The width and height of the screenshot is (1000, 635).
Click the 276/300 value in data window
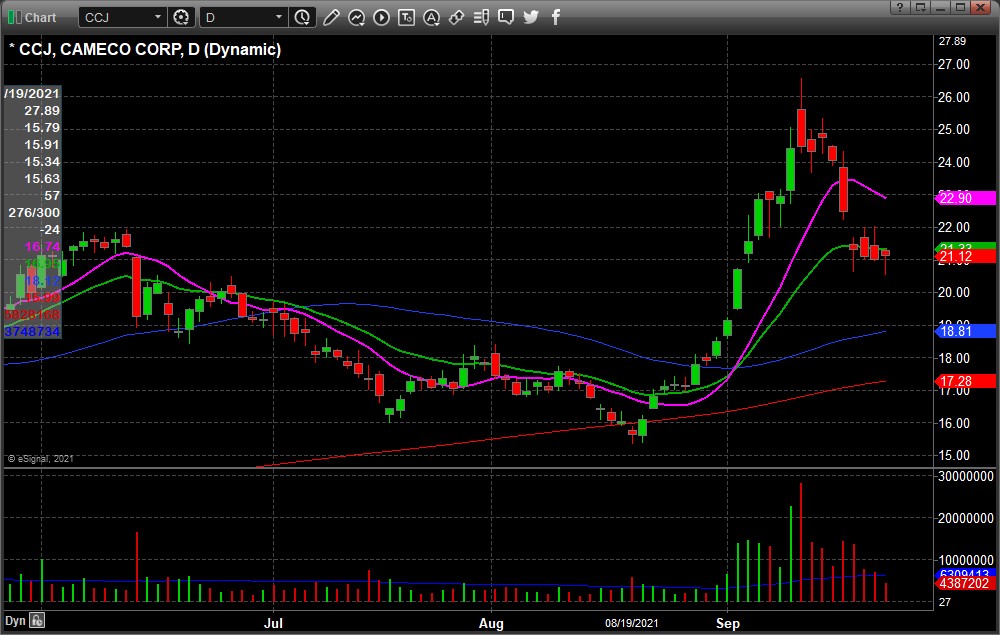(x=34, y=212)
